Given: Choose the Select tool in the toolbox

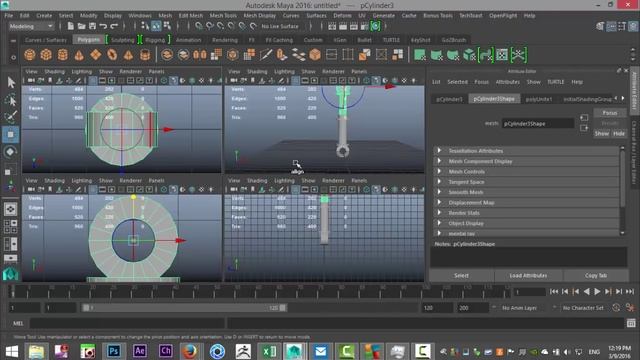Looking at the screenshot, I should click(11, 82).
